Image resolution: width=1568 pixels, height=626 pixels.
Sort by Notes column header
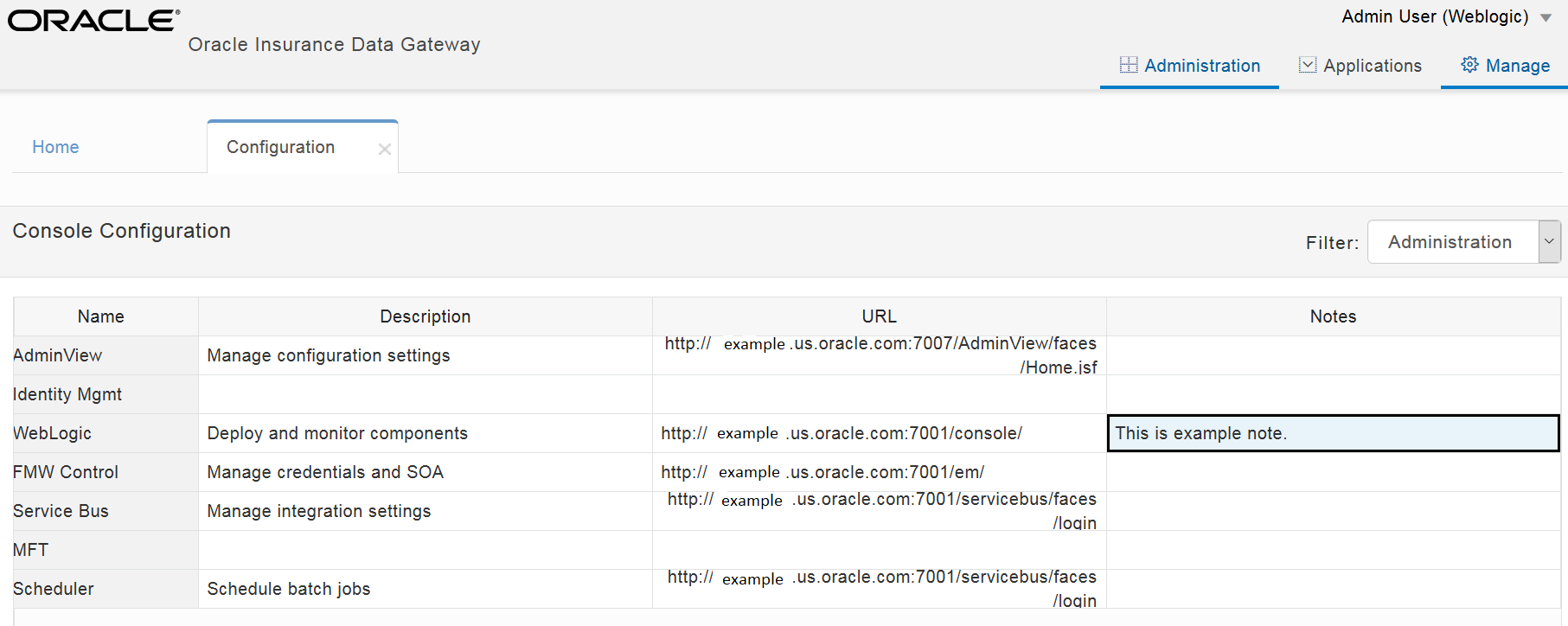1333,316
